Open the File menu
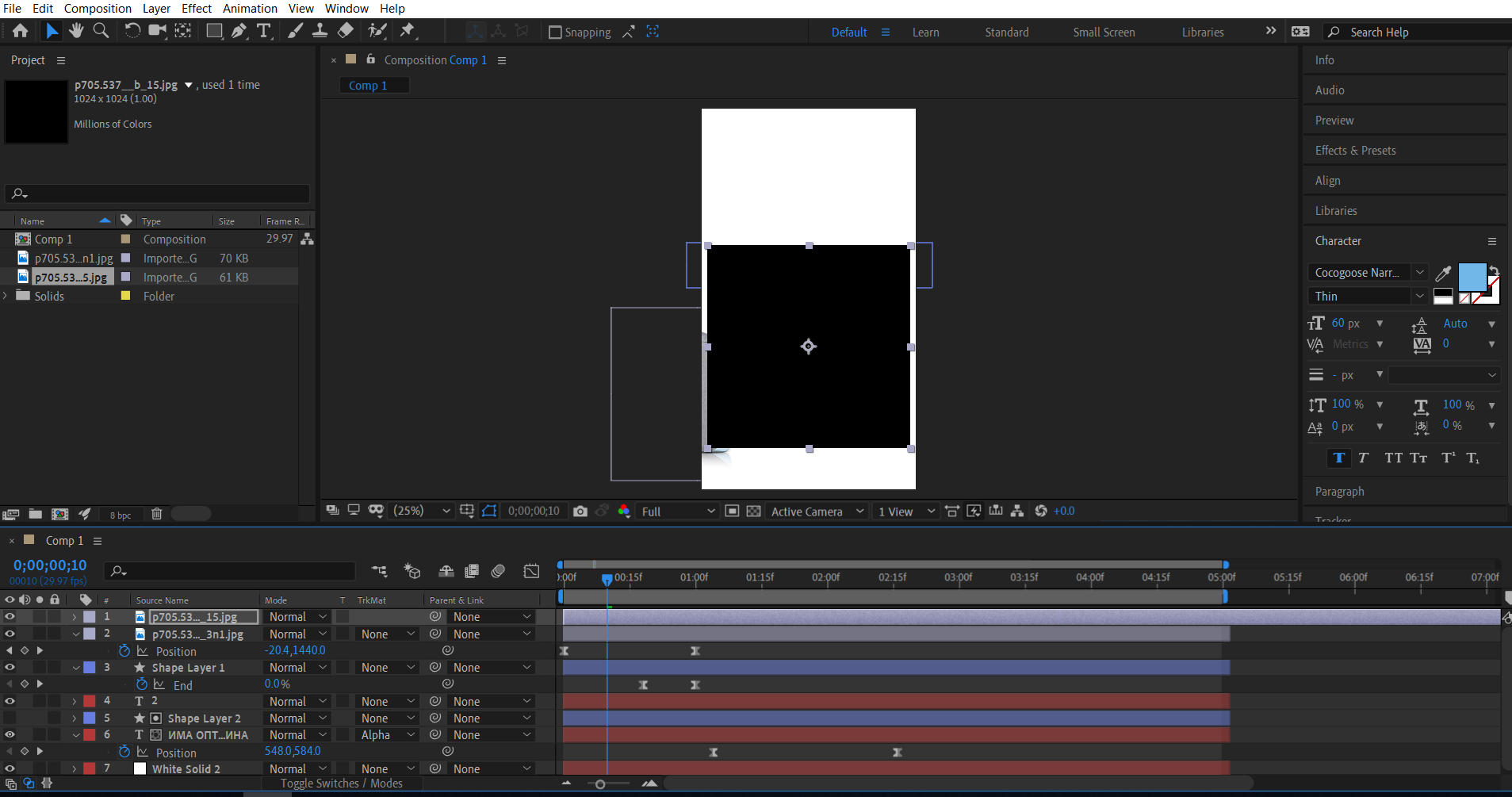1512x797 pixels. (13, 9)
